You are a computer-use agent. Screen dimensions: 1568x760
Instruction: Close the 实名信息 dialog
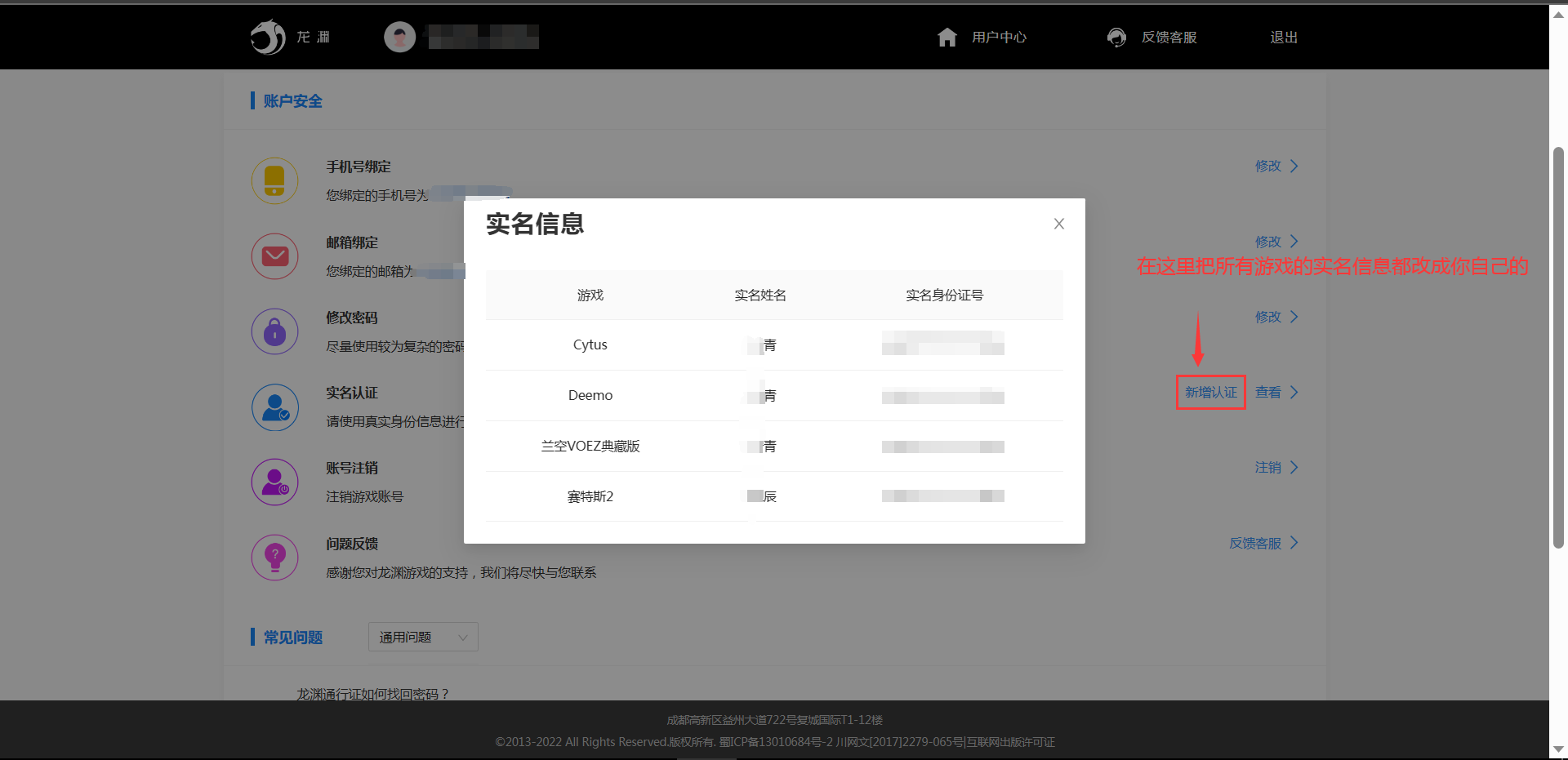point(1058,224)
